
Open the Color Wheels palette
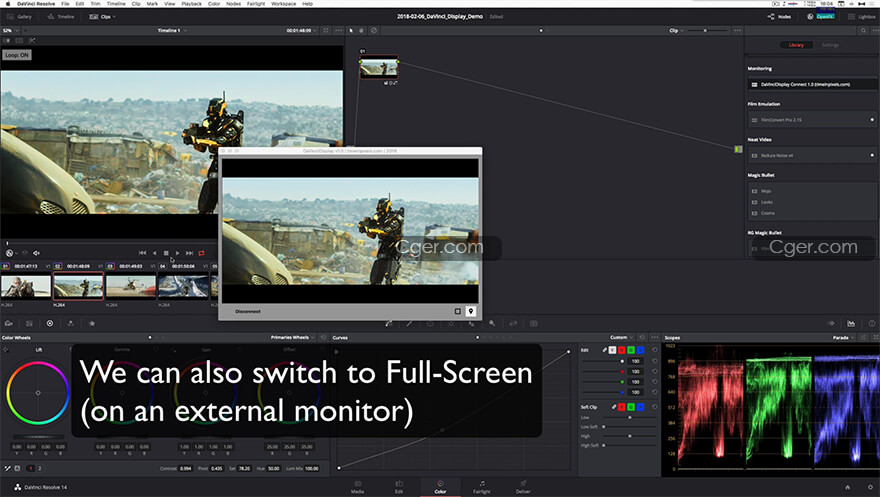[50, 323]
